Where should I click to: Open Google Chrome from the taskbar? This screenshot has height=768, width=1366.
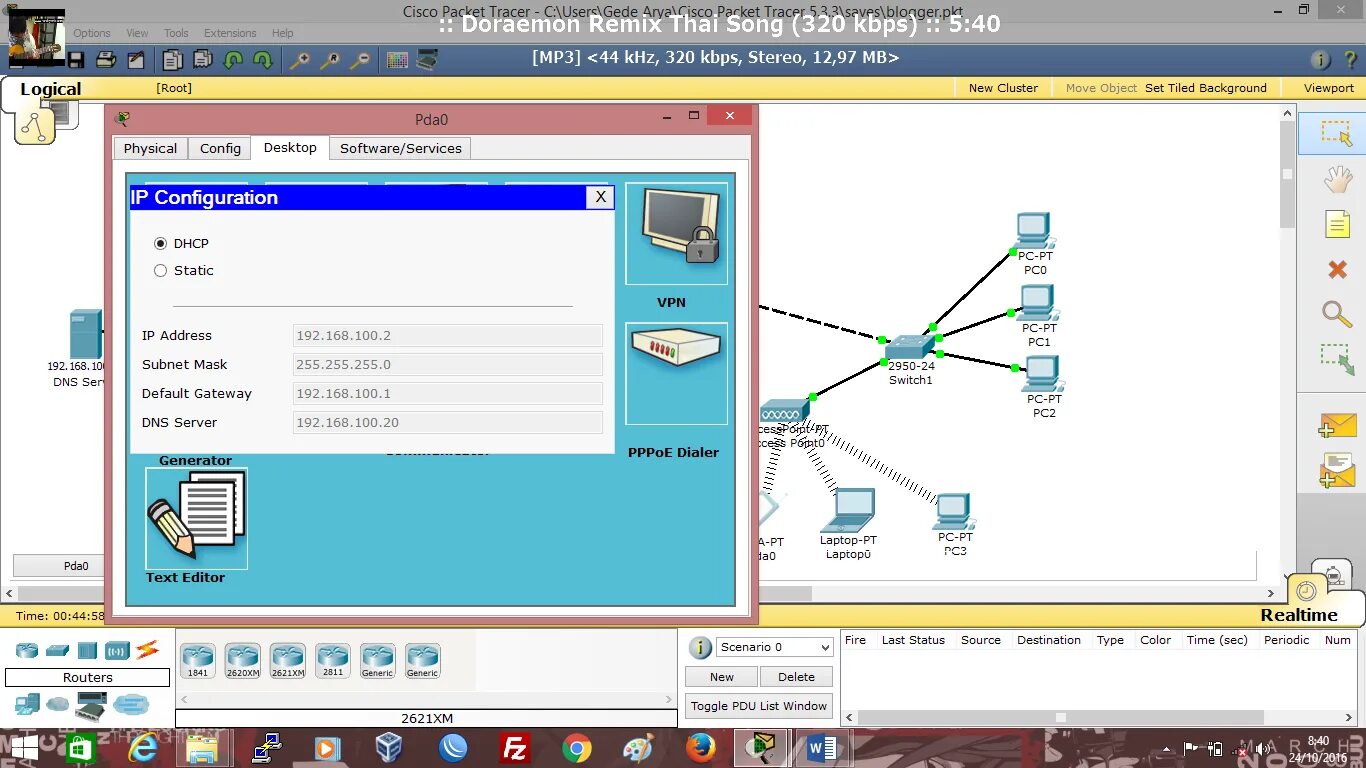click(x=576, y=747)
